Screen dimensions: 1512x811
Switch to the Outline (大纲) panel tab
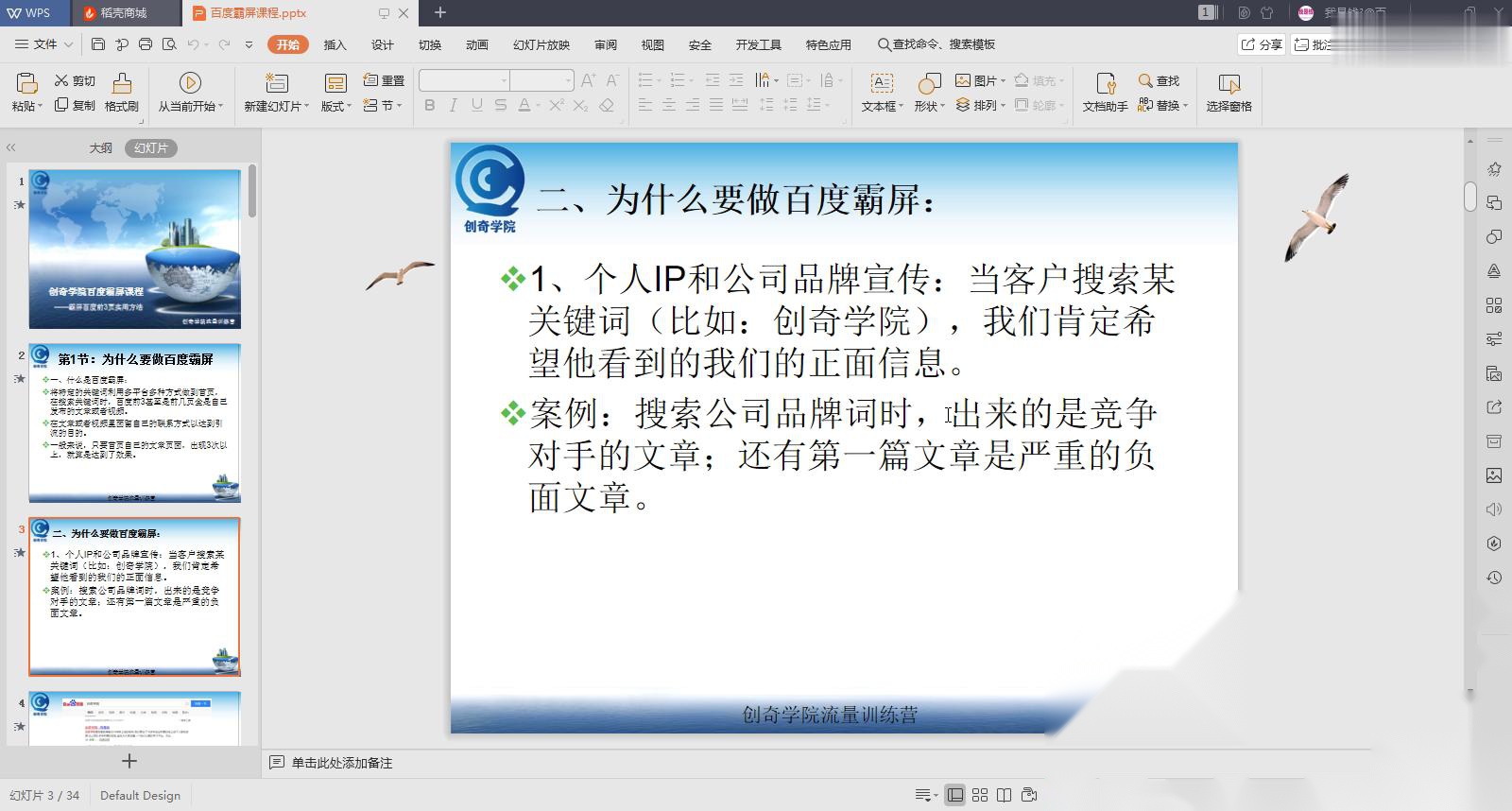[101, 147]
